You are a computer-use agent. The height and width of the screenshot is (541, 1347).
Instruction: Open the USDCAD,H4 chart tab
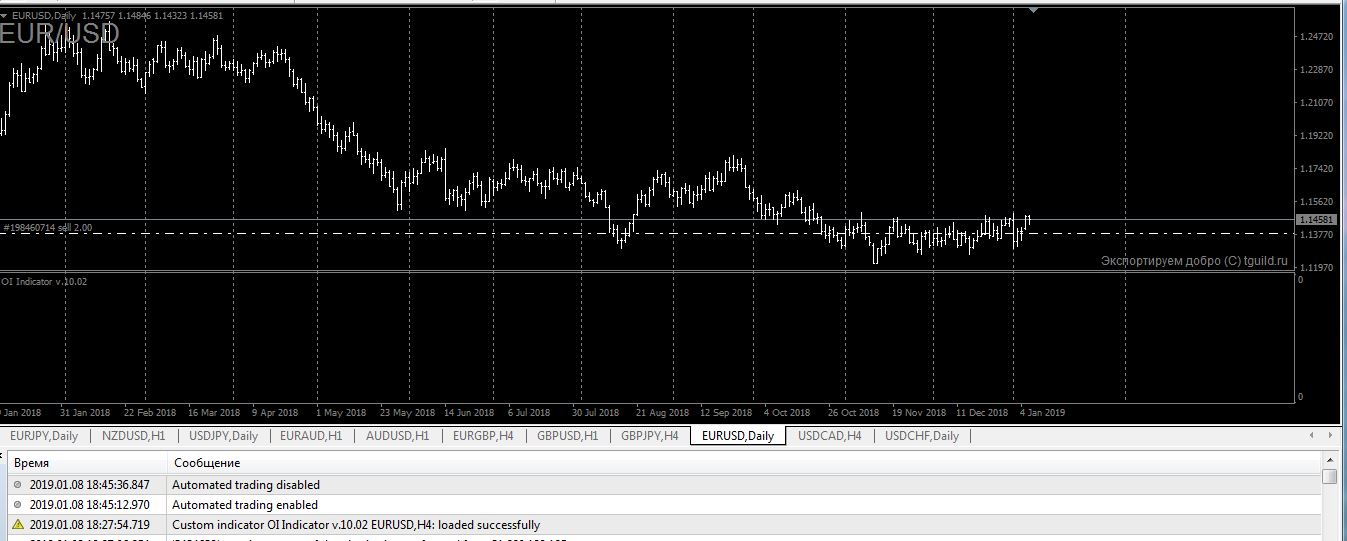(829, 436)
